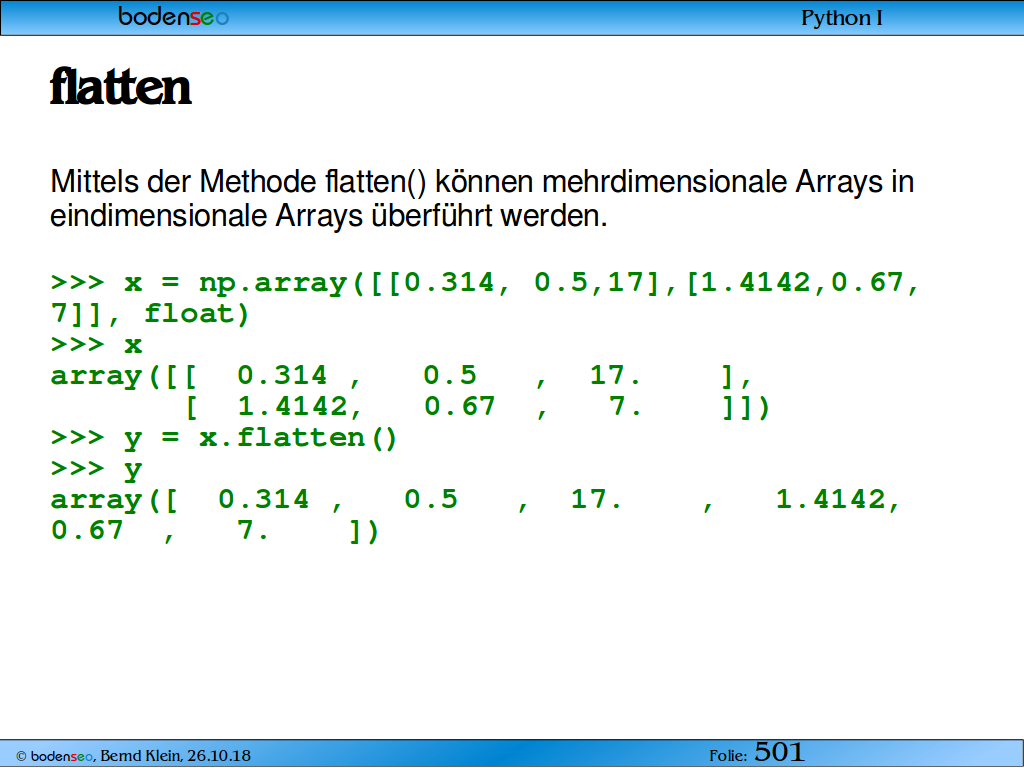Click the 'Folie:' label in footer

pyautogui.click(x=728, y=756)
